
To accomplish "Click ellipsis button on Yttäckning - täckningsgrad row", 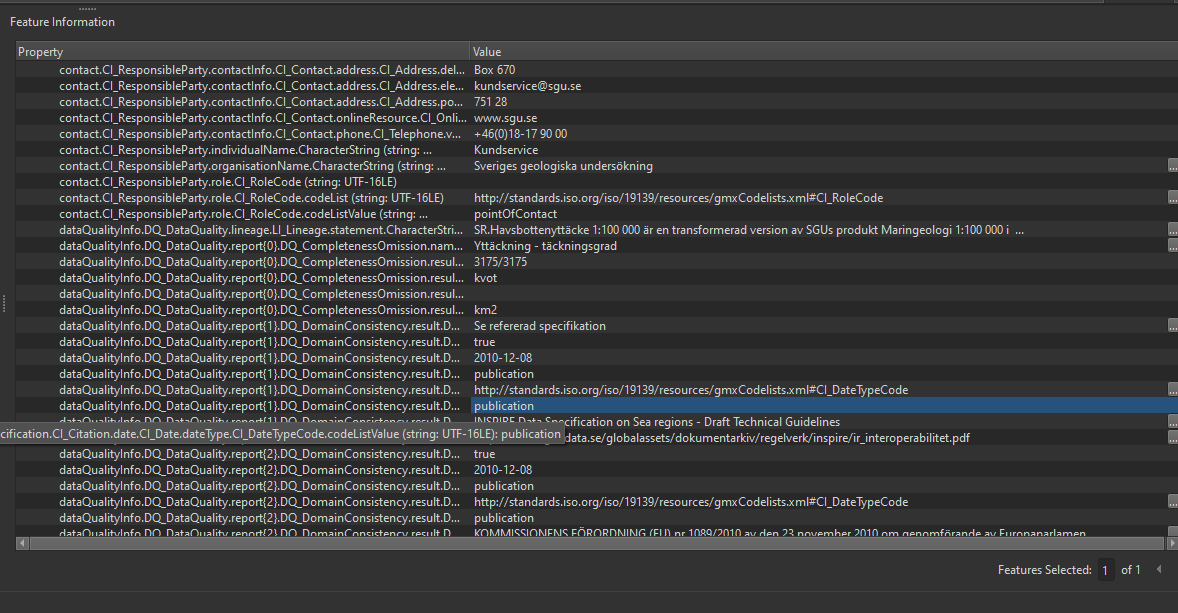I will [1172, 246].
